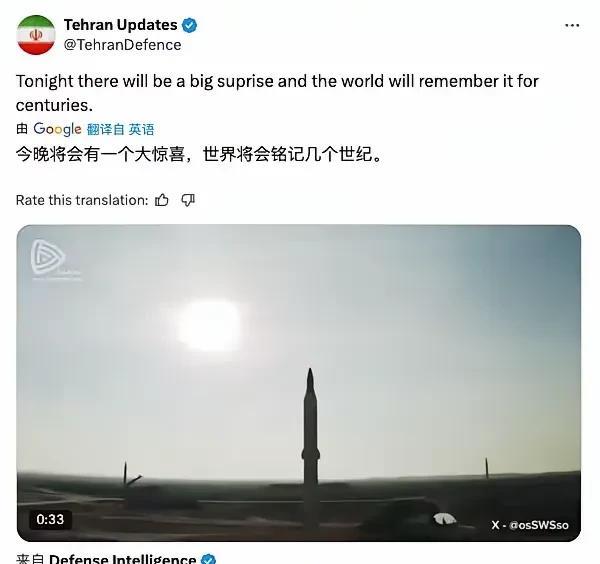This screenshot has width=600, height=564.
Task: Click the Google translation logo
Action: click(x=57, y=129)
